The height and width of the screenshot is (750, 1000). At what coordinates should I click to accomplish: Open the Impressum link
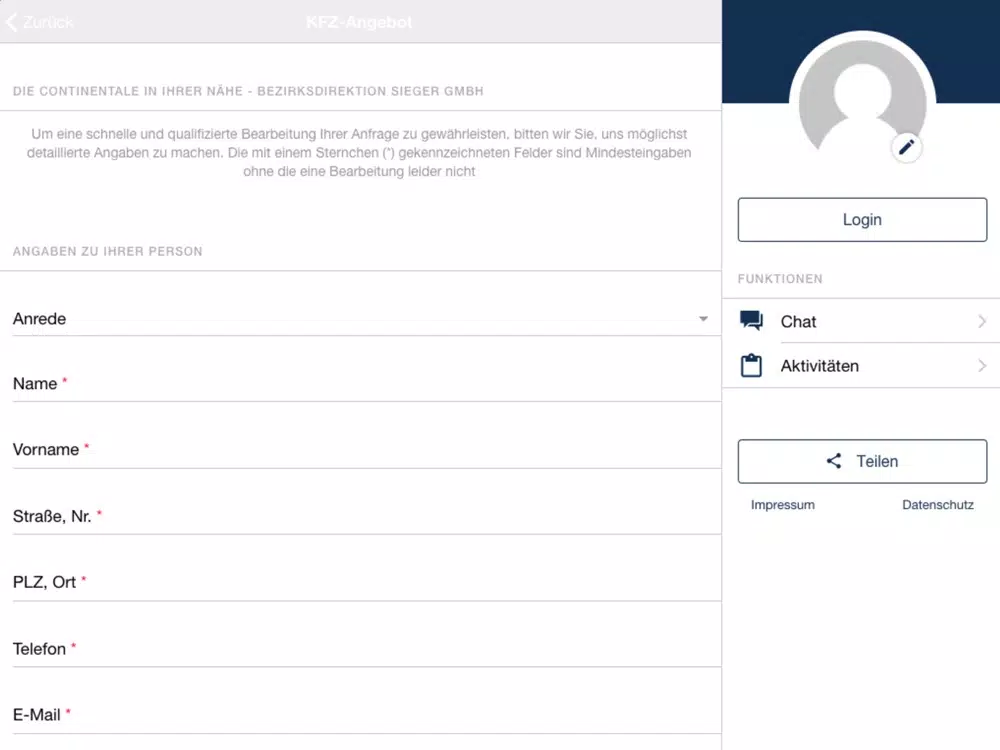[783, 504]
